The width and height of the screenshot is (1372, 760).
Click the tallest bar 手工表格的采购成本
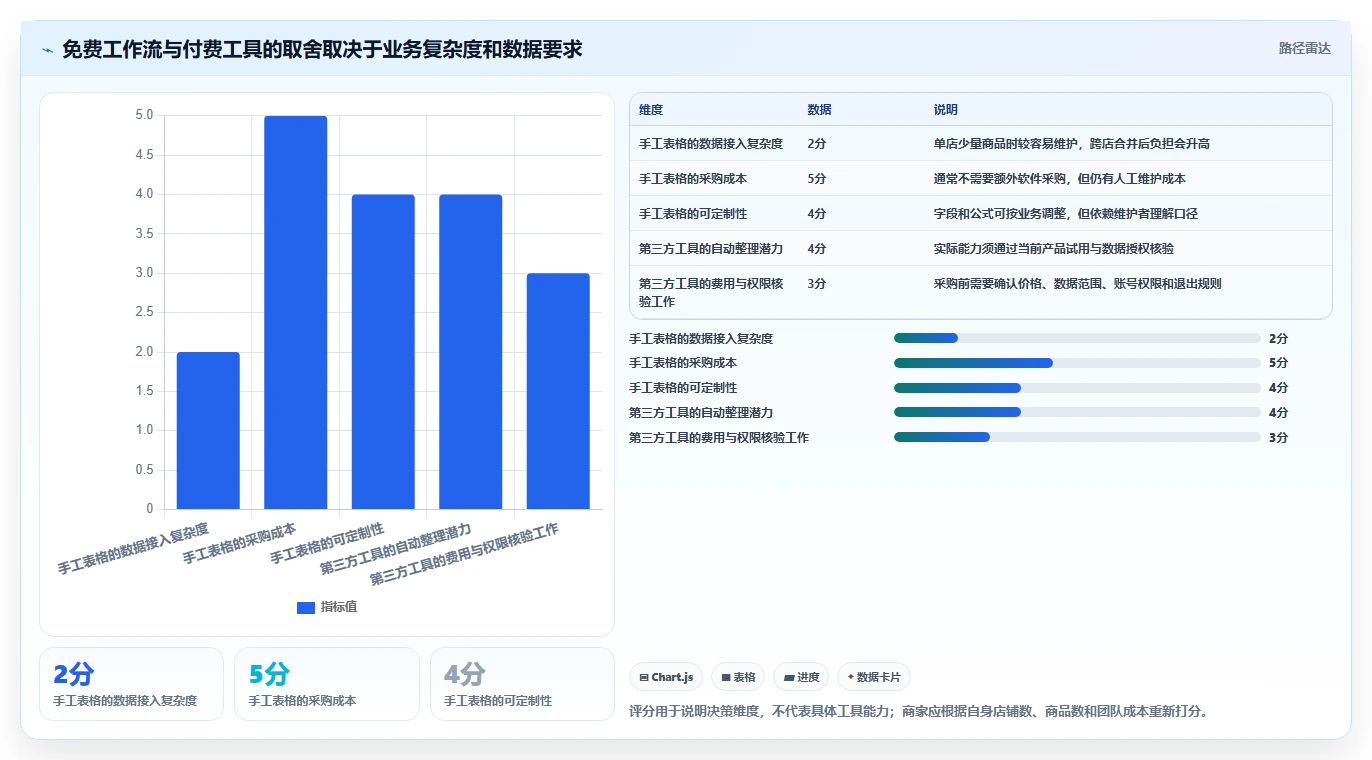(296, 312)
